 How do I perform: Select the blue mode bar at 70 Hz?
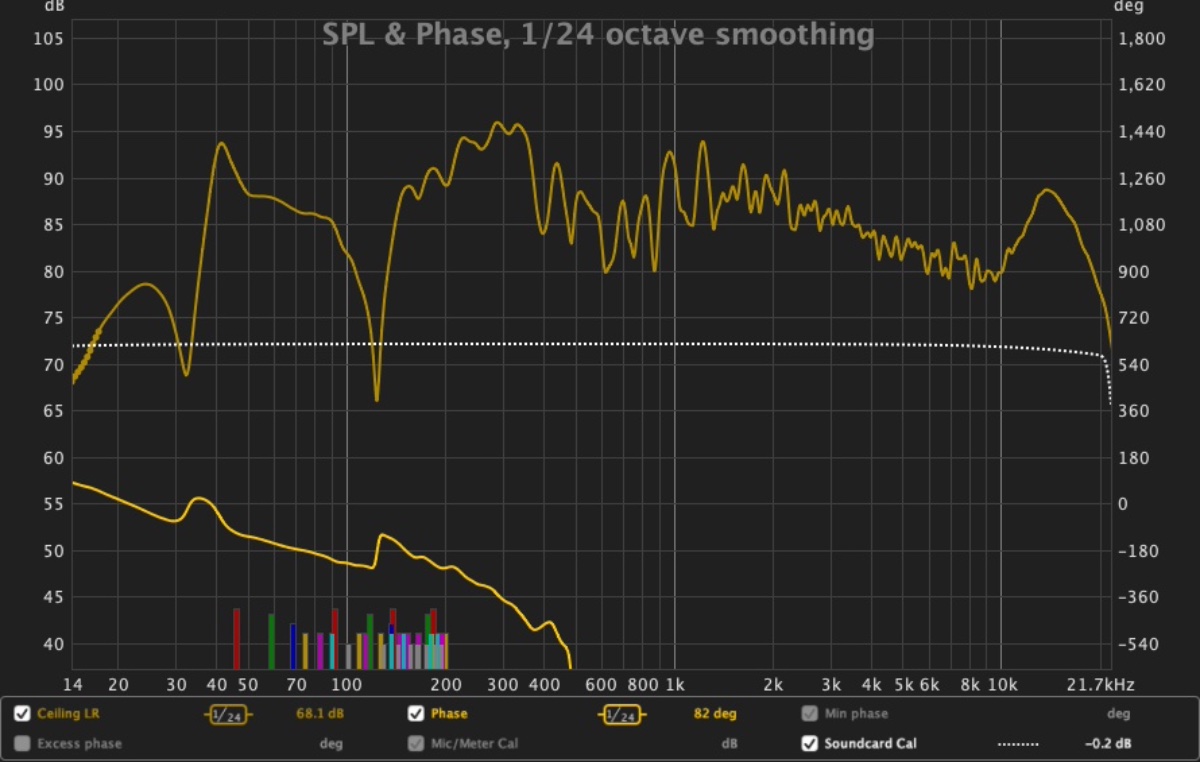(293, 645)
